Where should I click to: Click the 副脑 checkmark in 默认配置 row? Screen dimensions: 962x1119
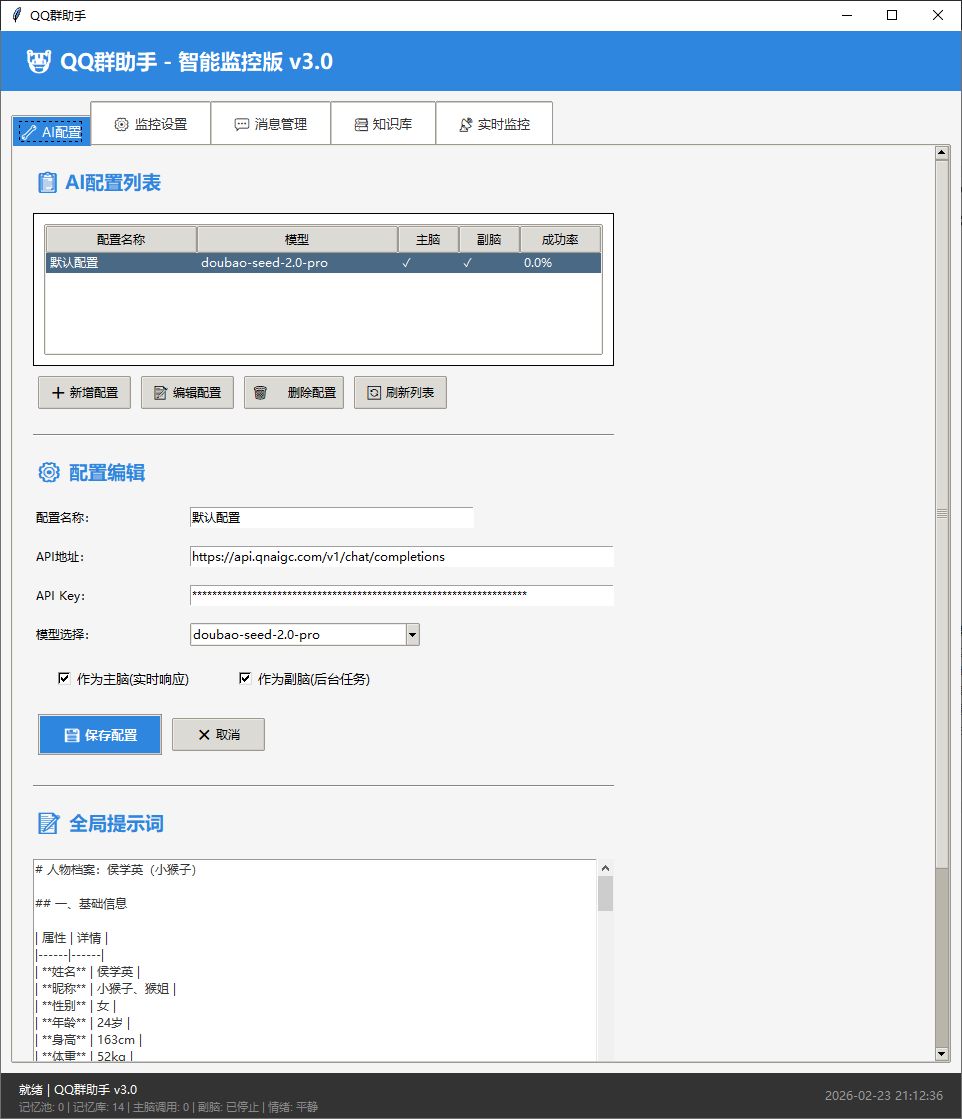[x=467, y=263]
